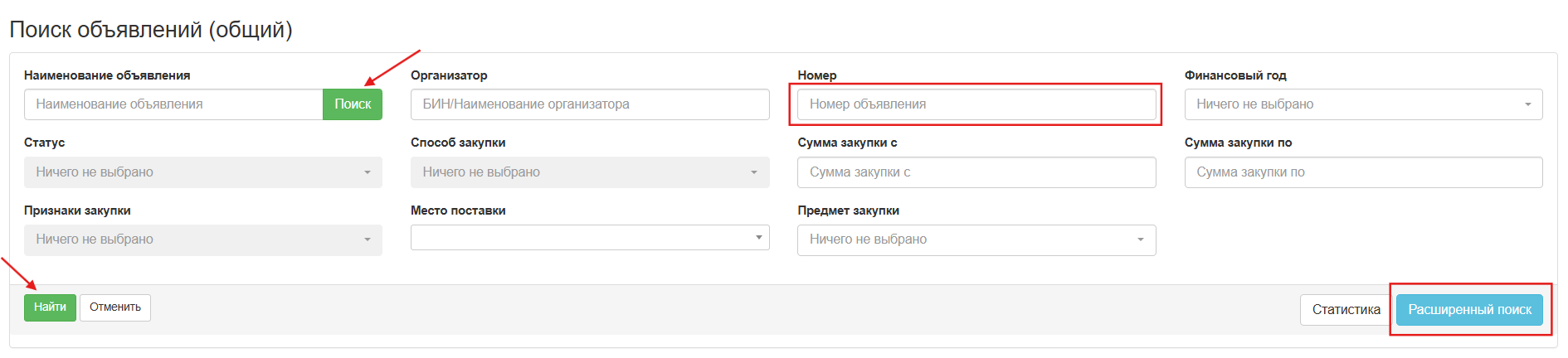Click the Сумма закупки с input field
1568x358 pixels.
[x=976, y=172]
